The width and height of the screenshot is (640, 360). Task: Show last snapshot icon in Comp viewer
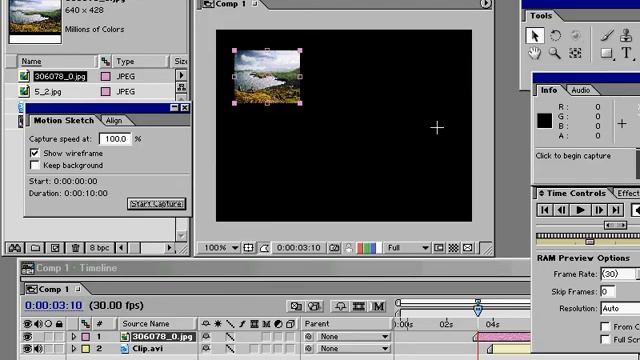(x=349, y=248)
